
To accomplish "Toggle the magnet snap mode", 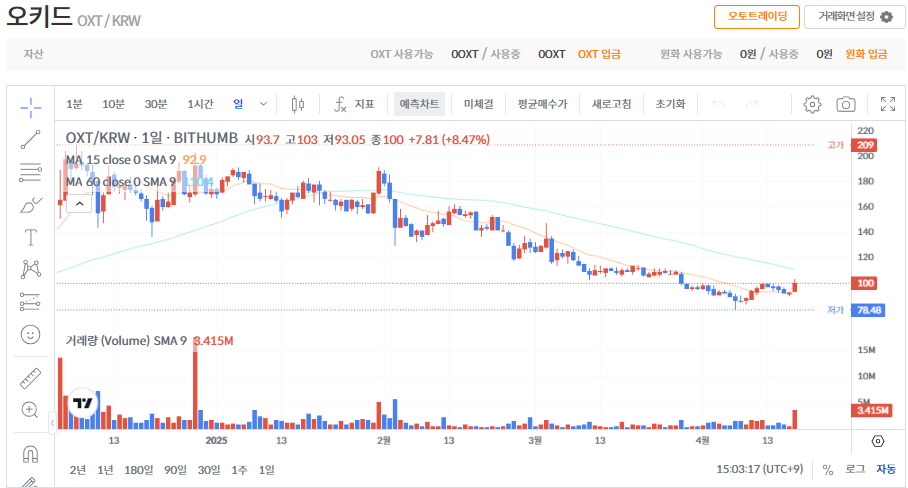I will pos(31,454).
